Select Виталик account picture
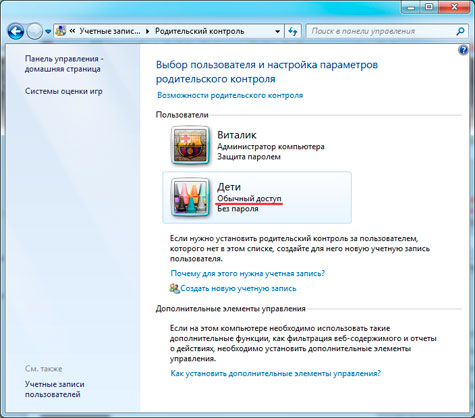Viewport: 475px width, 418px height. point(190,145)
